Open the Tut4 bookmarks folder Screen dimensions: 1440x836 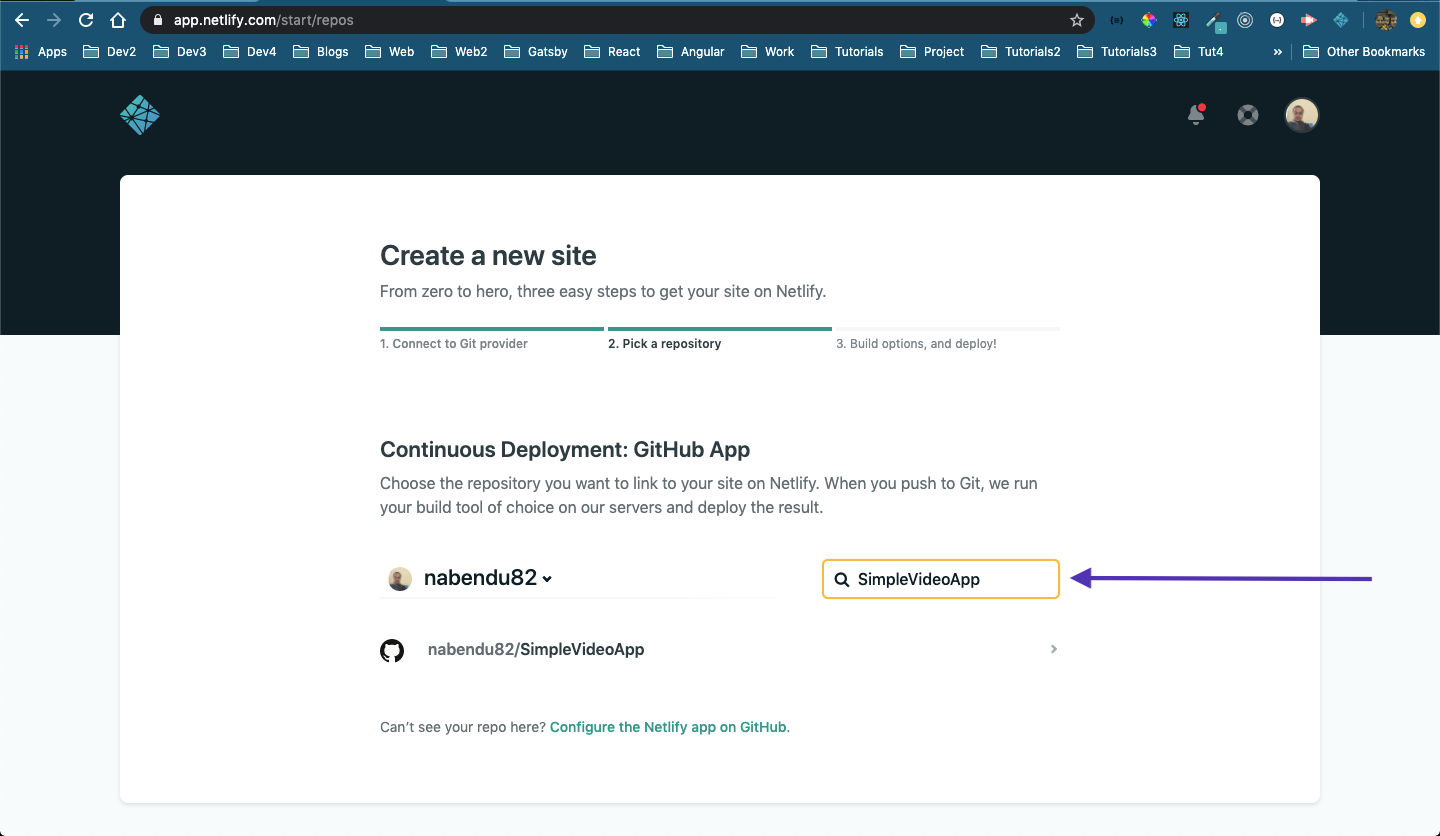tap(1198, 52)
